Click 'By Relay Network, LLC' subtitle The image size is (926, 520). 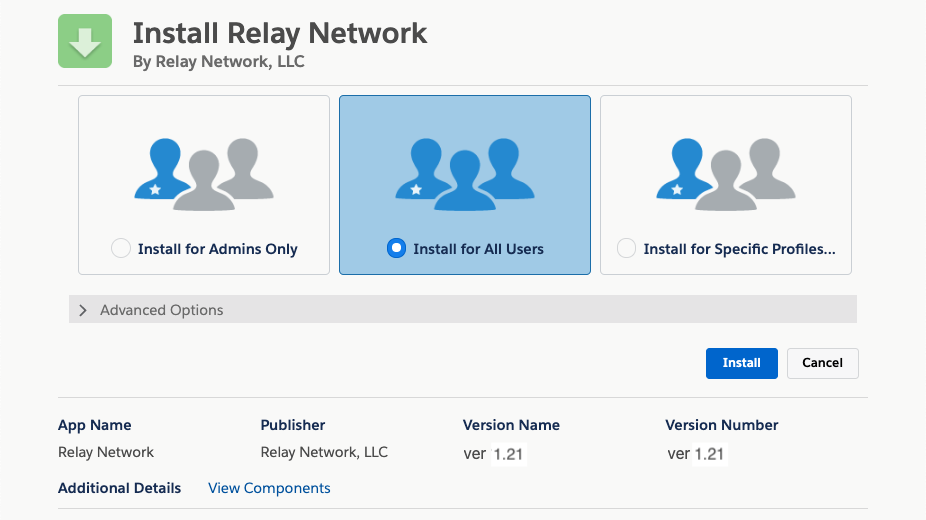[x=219, y=61]
